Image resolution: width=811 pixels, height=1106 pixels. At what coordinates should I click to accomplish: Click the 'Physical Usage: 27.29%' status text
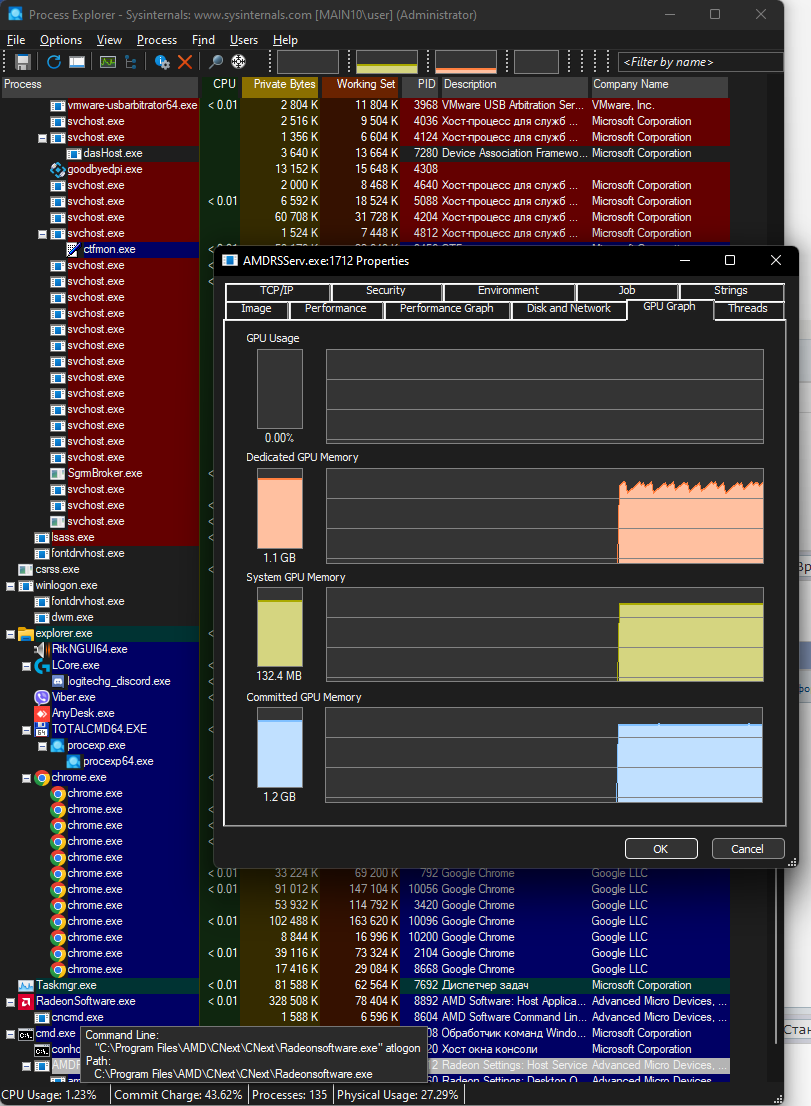[x=398, y=1095]
